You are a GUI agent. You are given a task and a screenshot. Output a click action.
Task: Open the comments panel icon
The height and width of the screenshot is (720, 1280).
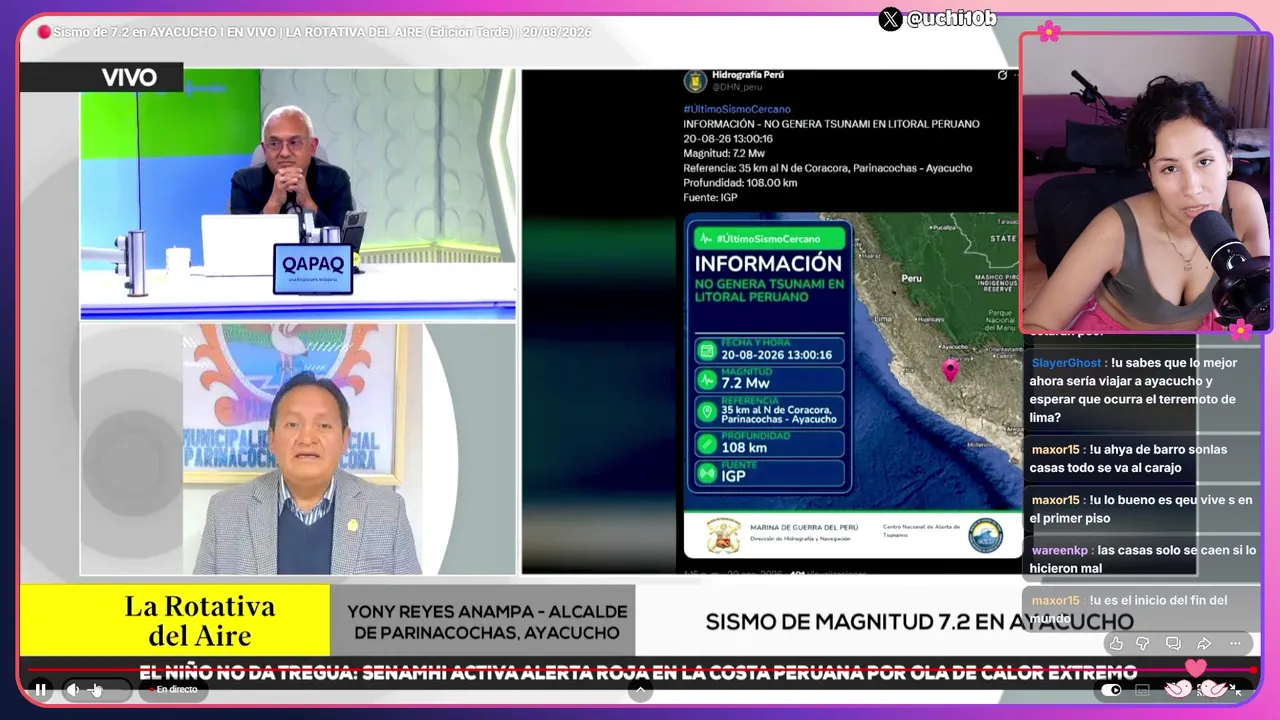[1173, 643]
